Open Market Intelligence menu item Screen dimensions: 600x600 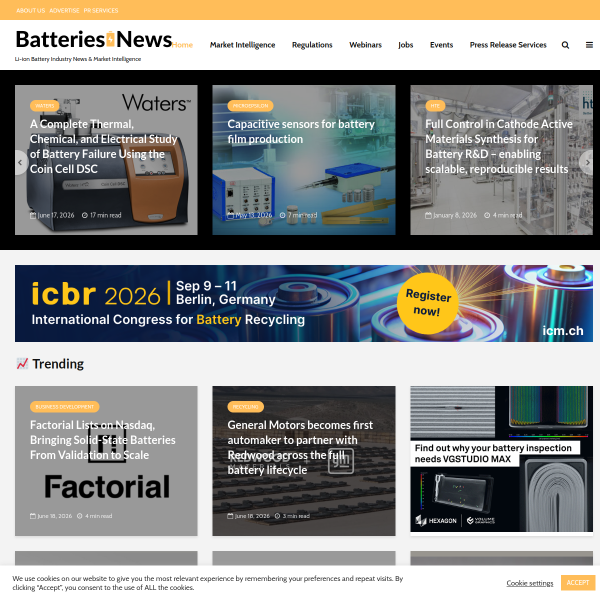click(x=242, y=45)
